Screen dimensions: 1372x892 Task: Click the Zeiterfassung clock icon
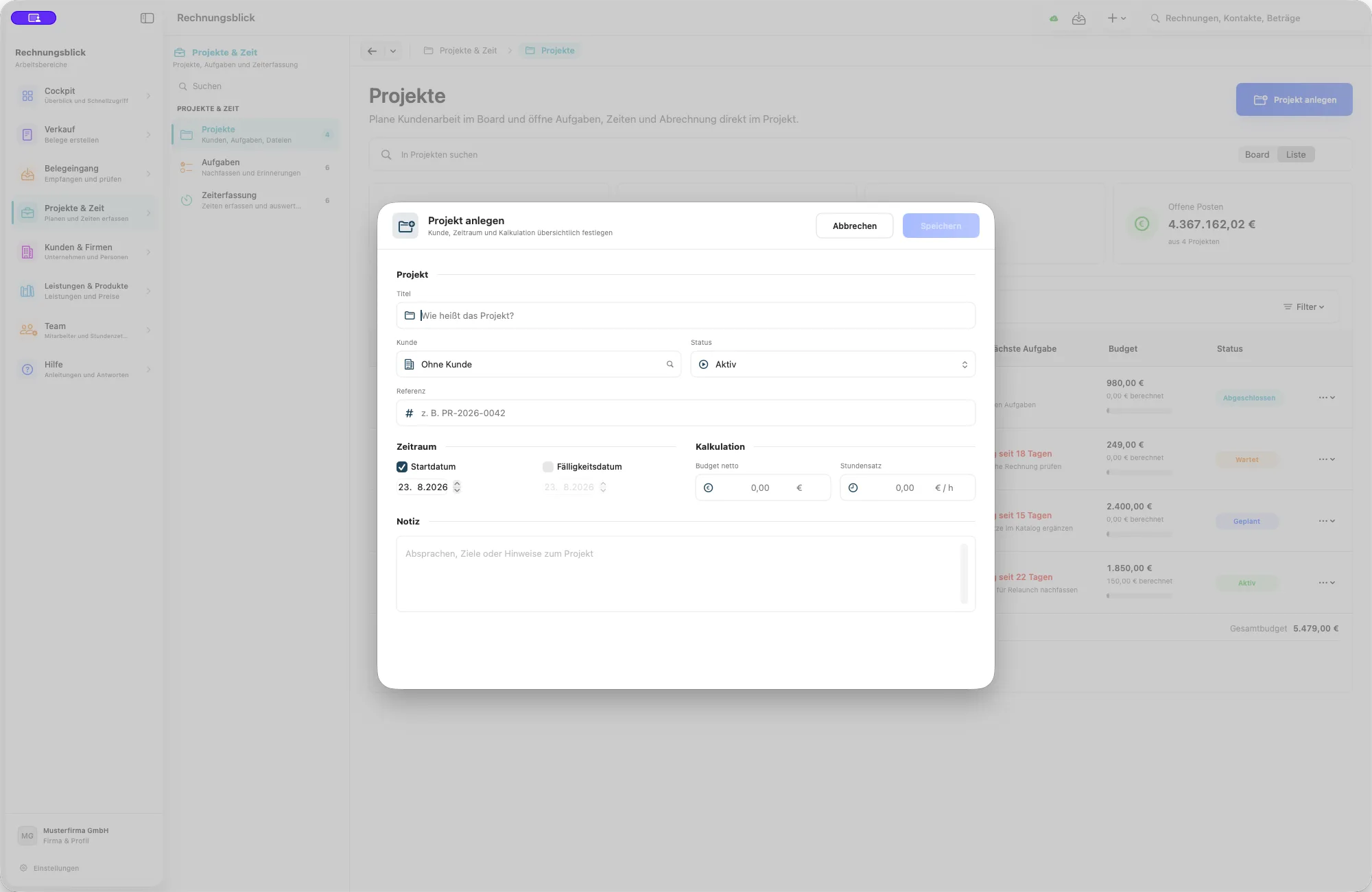pyautogui.click(x=187, y=200)
